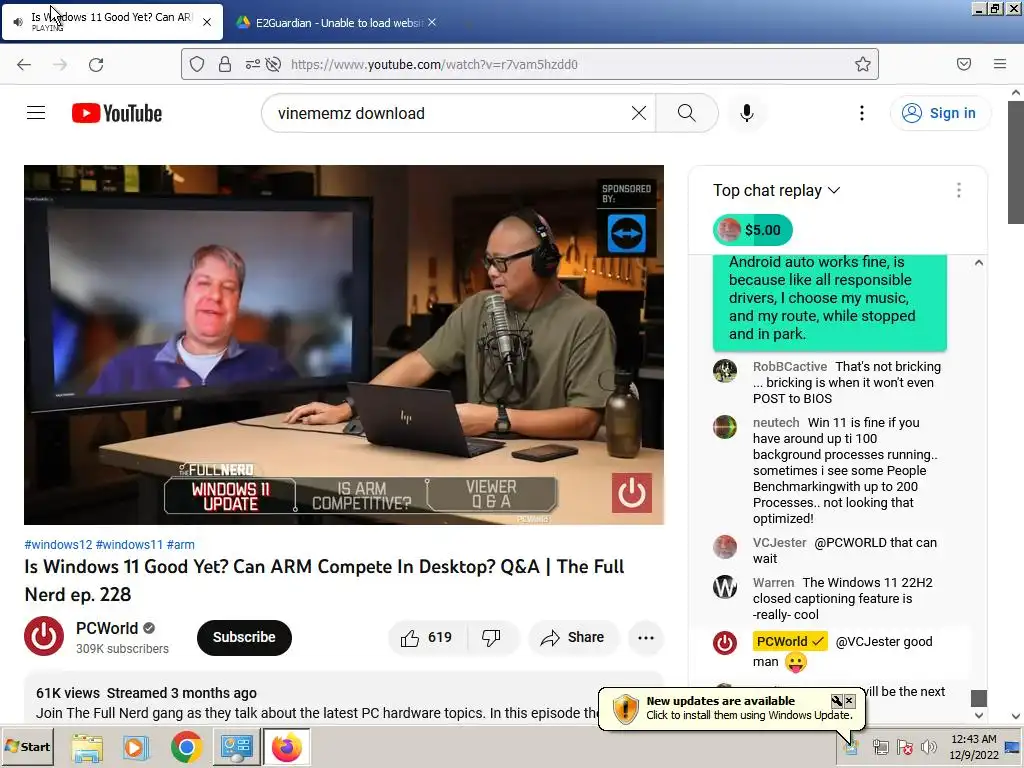Expand the Top chat replay dropdown
This screenshot has height=768, width=1024.
click(x=776, y=190)
